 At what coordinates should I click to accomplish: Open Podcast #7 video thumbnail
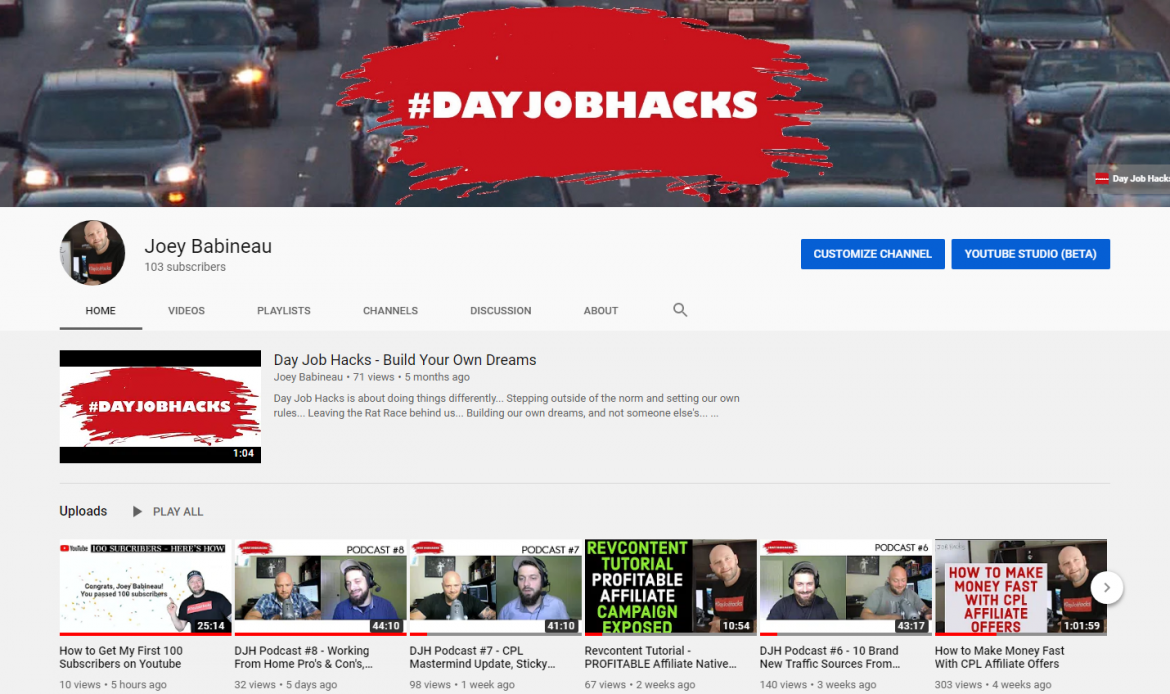coord(495,587)
